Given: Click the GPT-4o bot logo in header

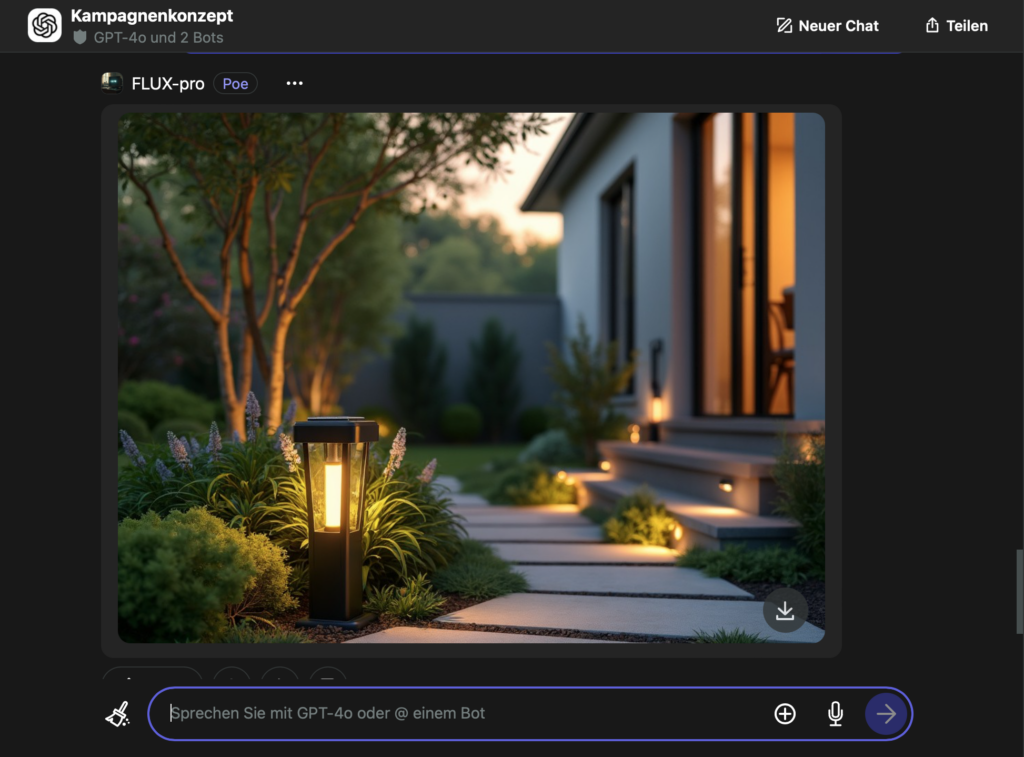Looking at the screenshot, I should (x=44, y=26).
